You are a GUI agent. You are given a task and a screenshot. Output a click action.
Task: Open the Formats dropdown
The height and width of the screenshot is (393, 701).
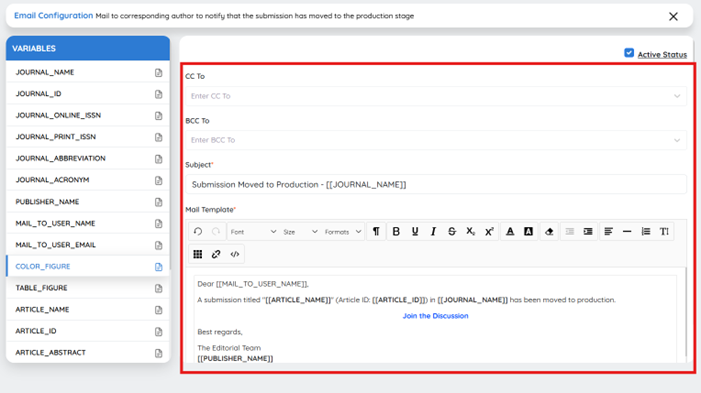(342, 232)
